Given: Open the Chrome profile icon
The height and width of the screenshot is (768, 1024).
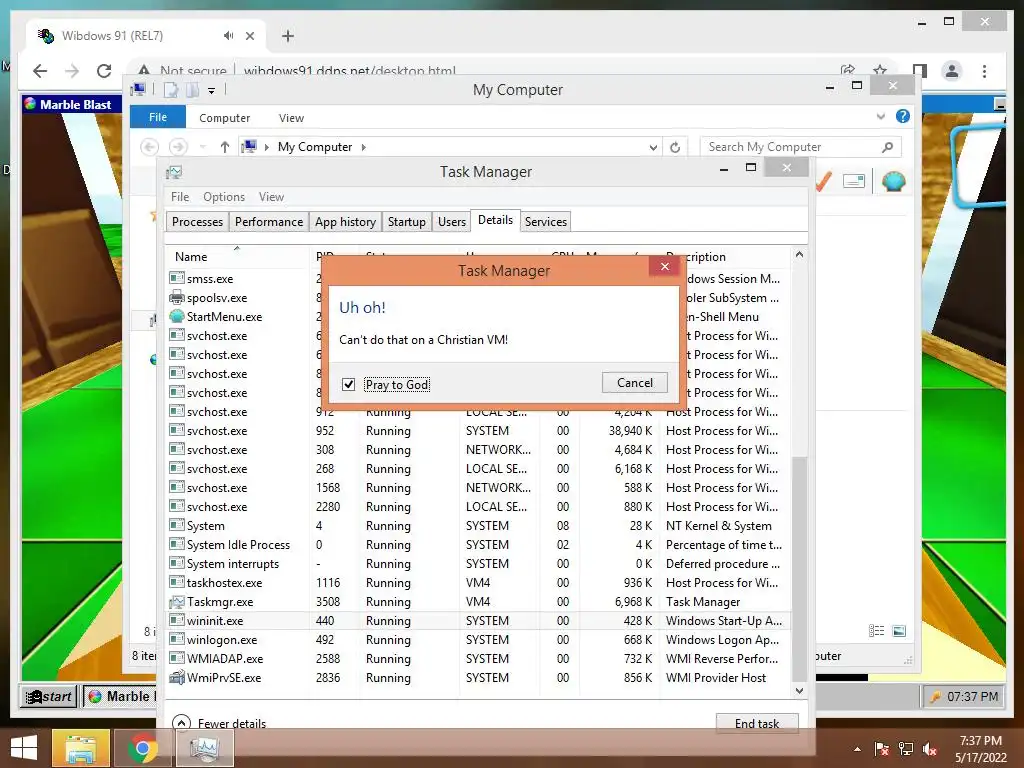Looking at the screenshot, I should pyautogui.click(x=952, y=71).
